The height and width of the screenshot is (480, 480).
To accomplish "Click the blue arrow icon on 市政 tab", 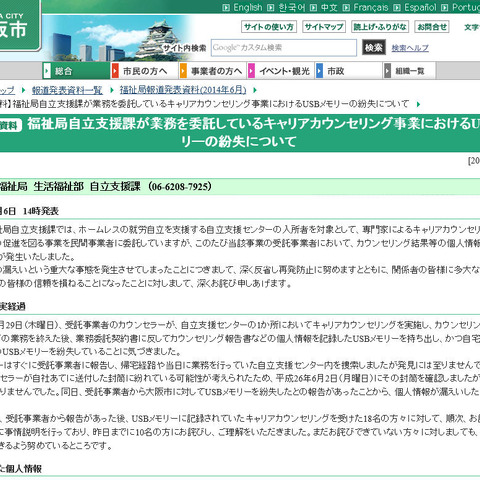I will (x=319, y=71).
